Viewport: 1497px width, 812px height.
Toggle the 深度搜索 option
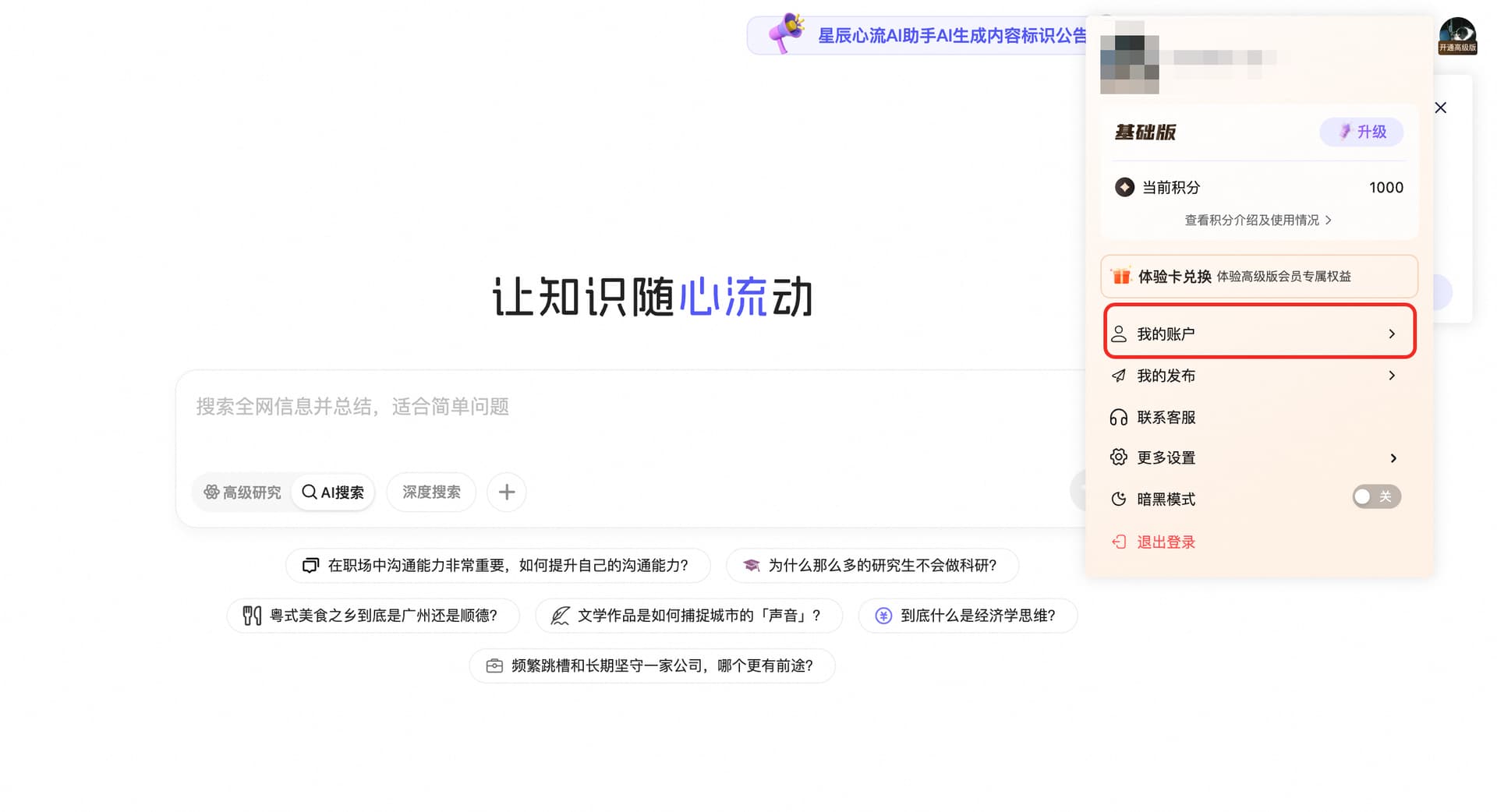click(431, 492)
